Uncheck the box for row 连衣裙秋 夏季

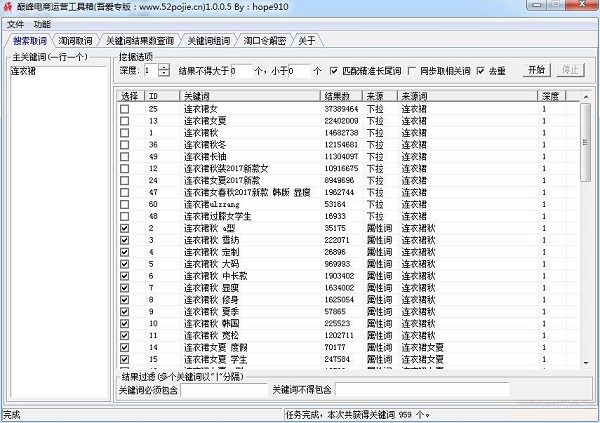124,312
